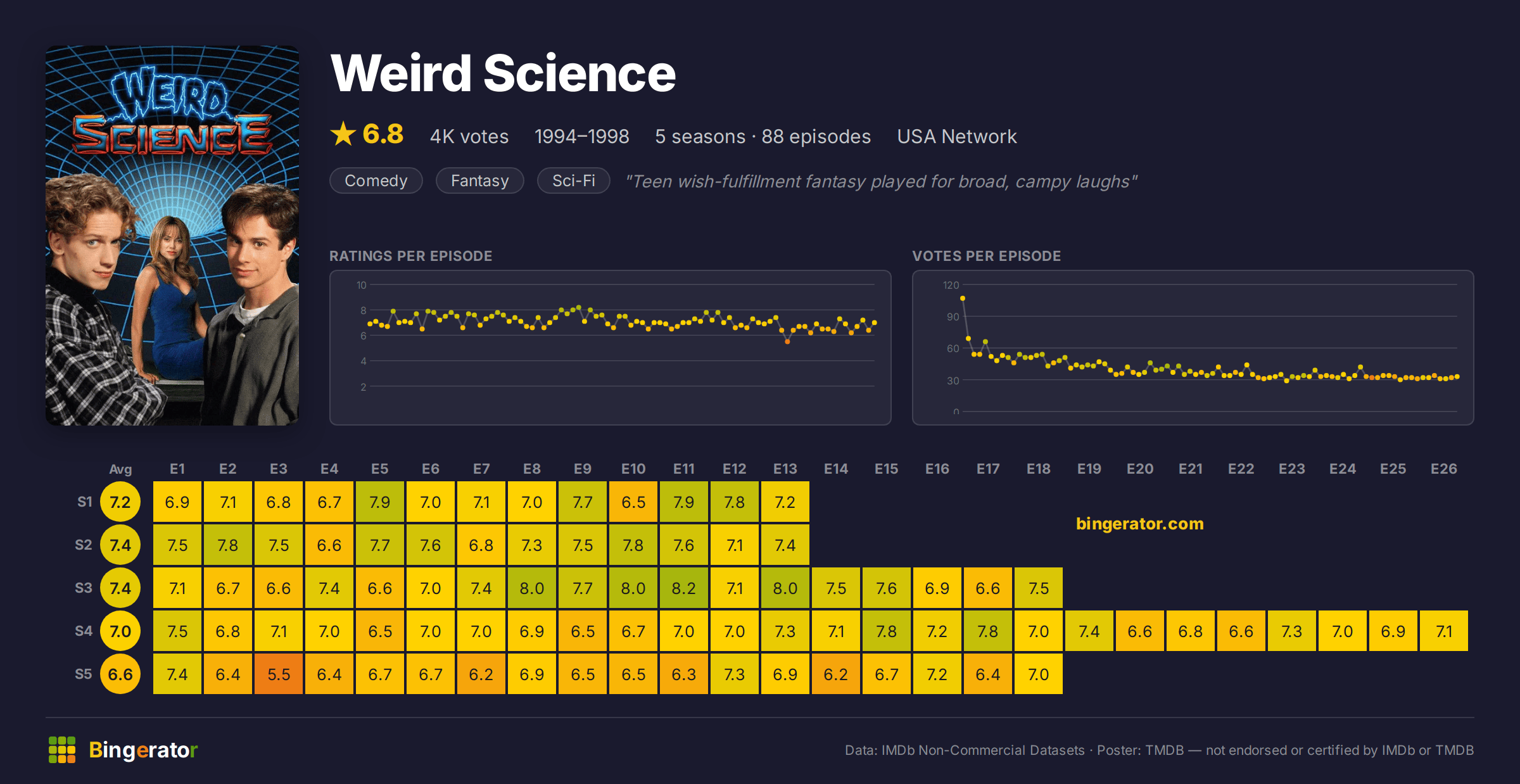Click the gold star rating icon
The height and width of the screenshot is (784, 1520).
click(x=343, y=134)
